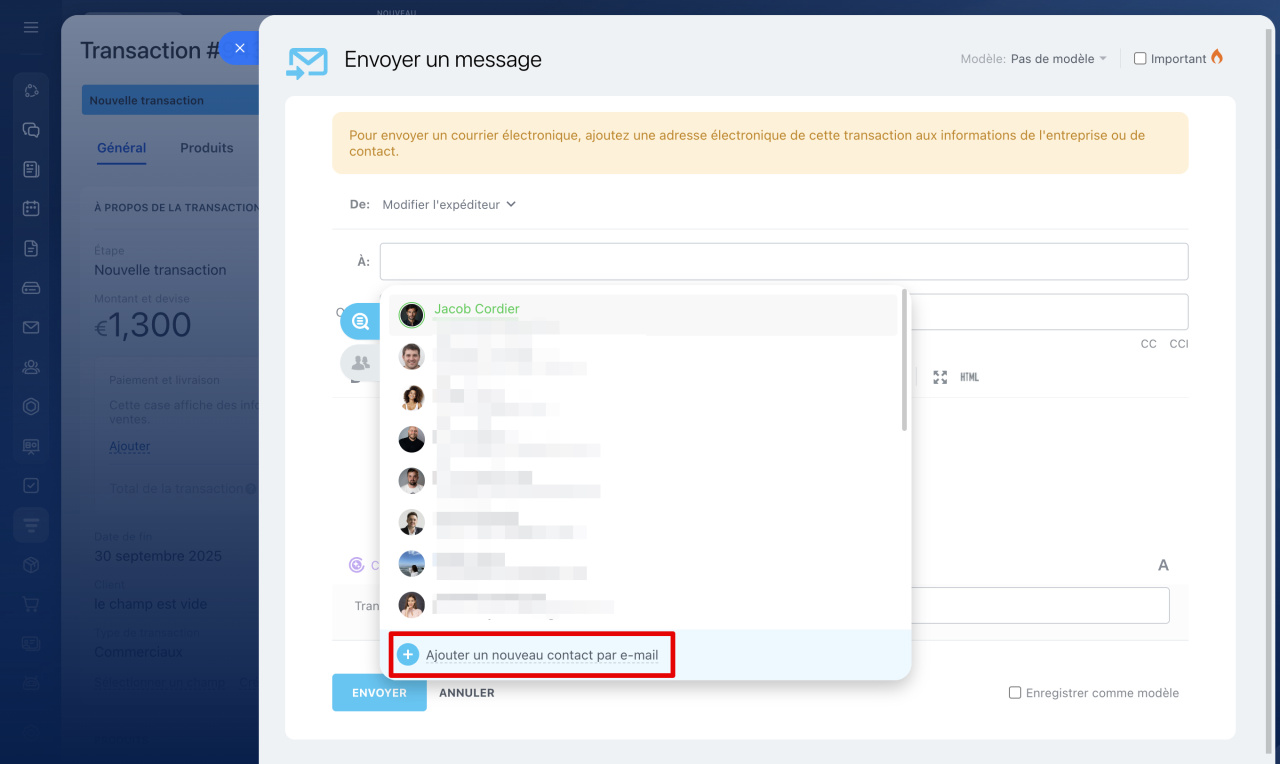The image size is (1280, 764).
Task: Open the chat messenger icon in the sidebar
Action: tap(31, 130)
